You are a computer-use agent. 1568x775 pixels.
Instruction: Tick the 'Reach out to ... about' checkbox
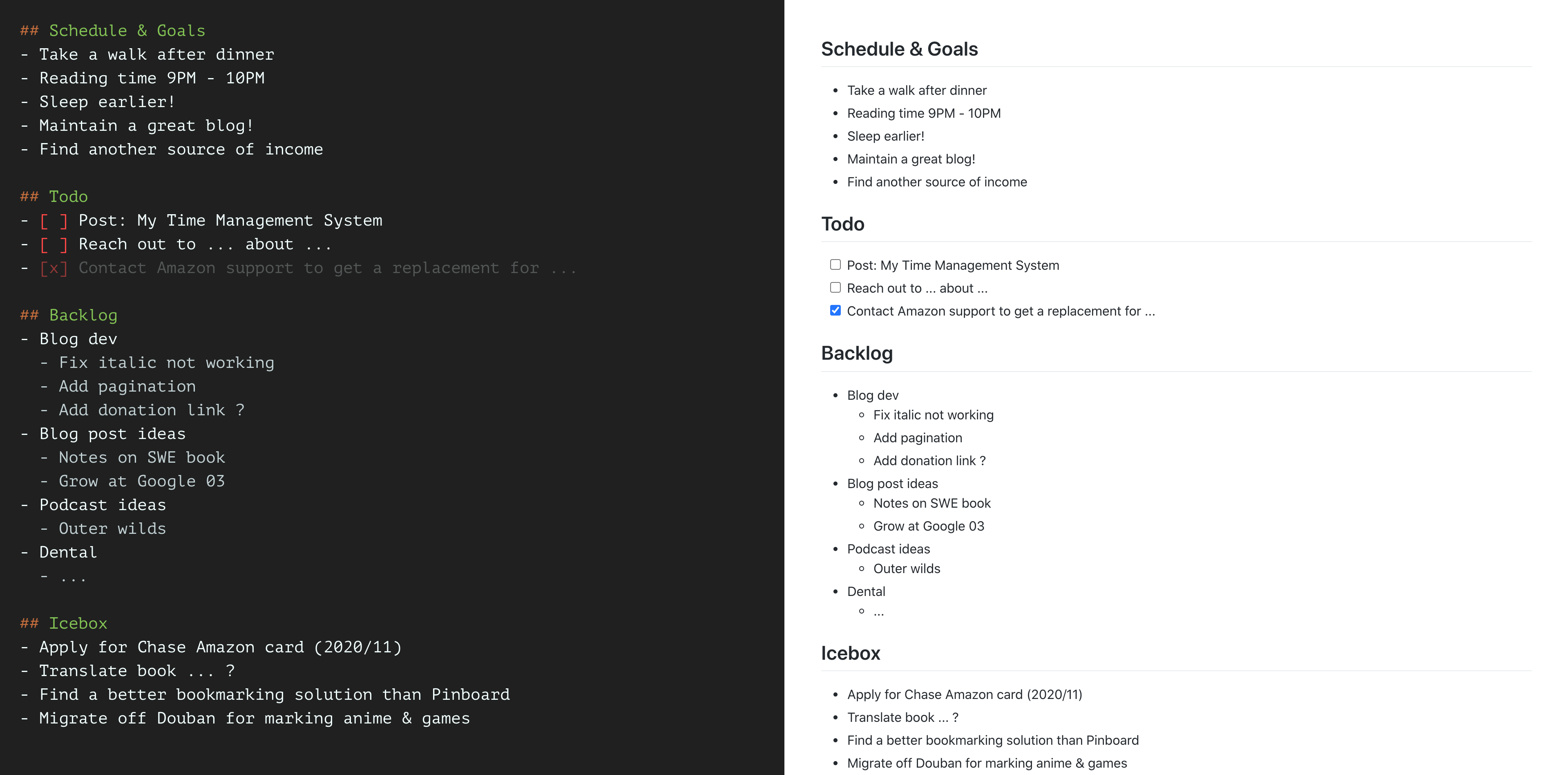835,287
